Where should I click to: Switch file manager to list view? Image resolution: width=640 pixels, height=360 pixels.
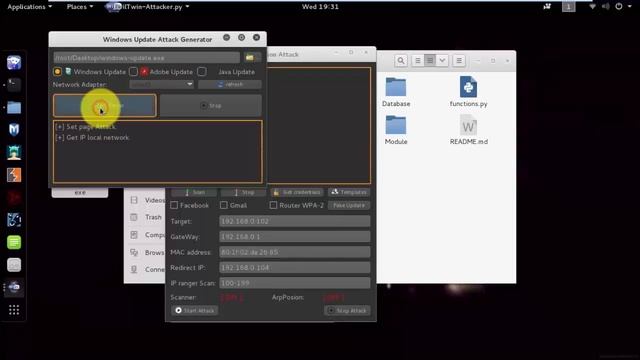point(418,61)
